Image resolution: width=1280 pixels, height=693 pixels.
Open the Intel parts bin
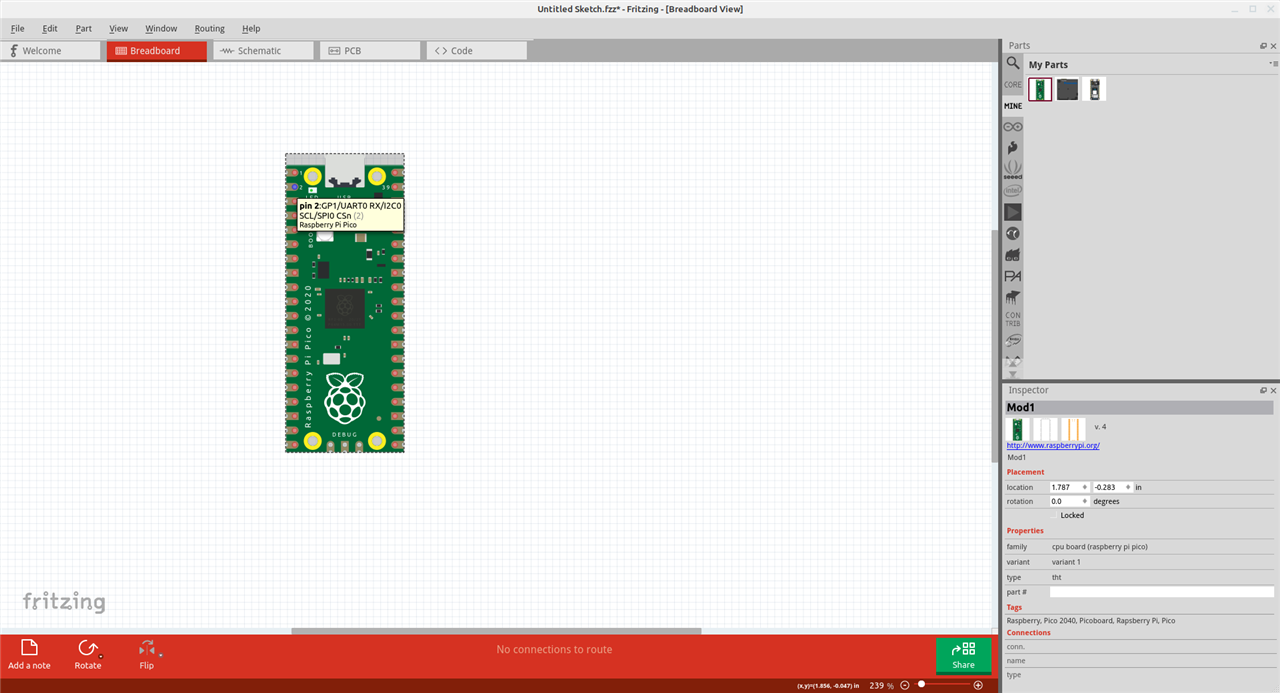(1013, 190)
